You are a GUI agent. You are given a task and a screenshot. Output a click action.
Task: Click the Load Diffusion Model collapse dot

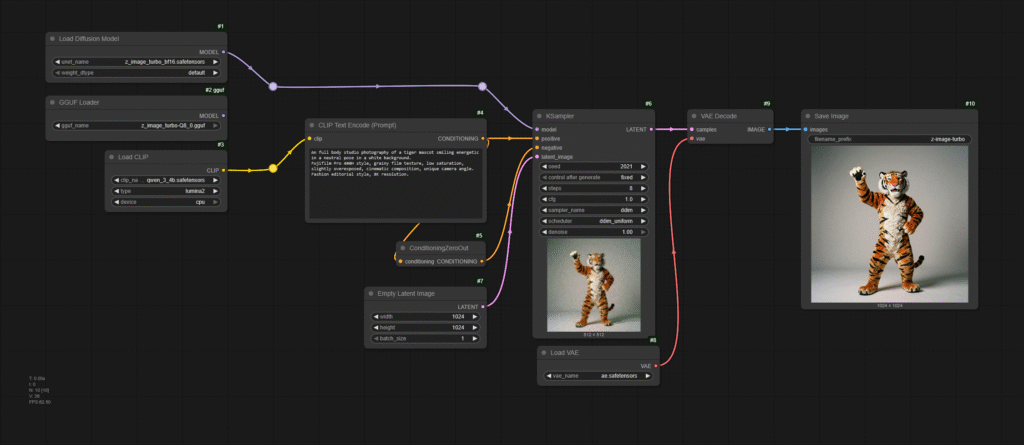(53, 38)
